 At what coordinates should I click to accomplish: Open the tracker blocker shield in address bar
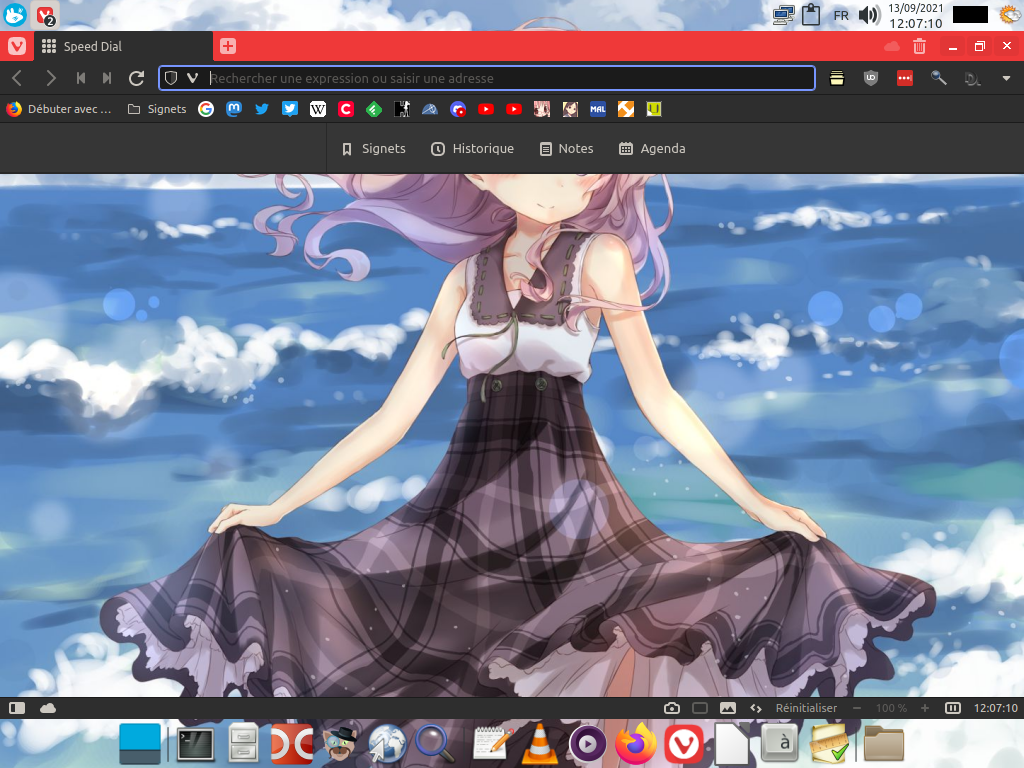171,78
